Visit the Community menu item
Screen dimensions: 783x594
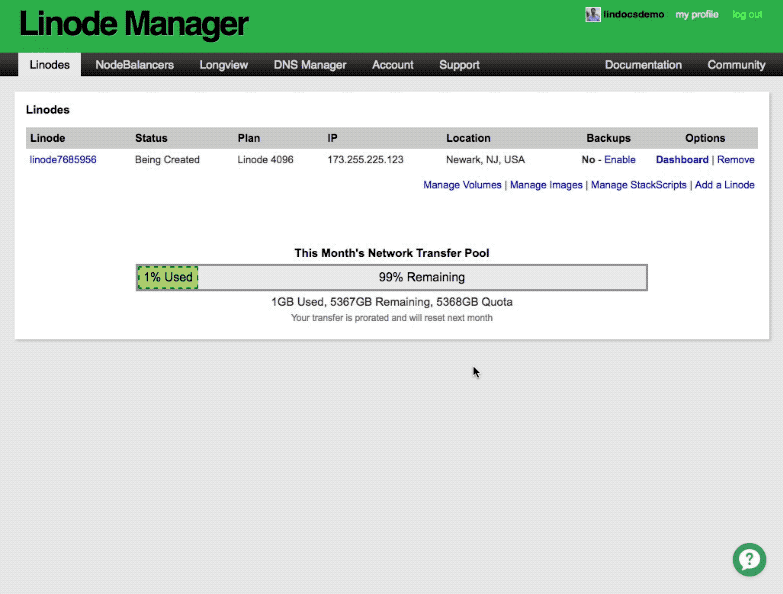click(x=736, y=65)
